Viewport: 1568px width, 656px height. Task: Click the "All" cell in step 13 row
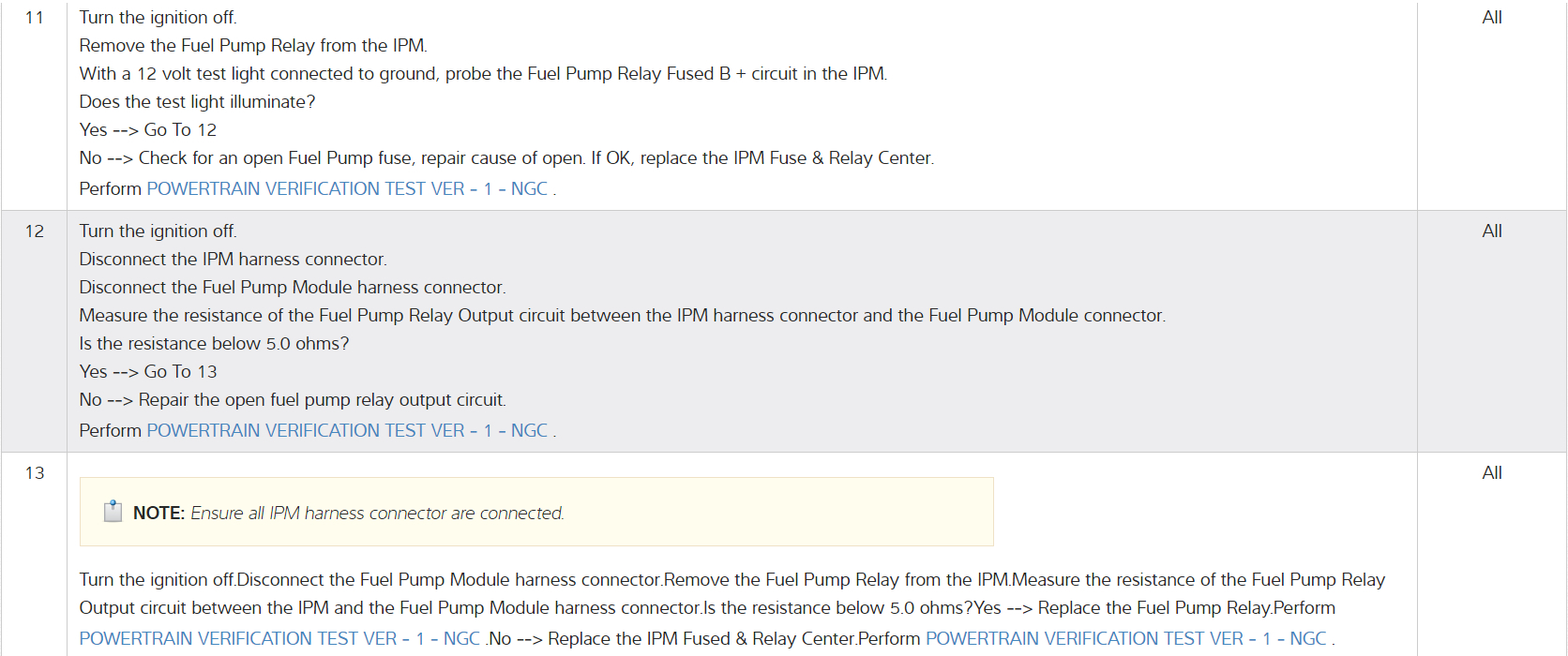1491,473
